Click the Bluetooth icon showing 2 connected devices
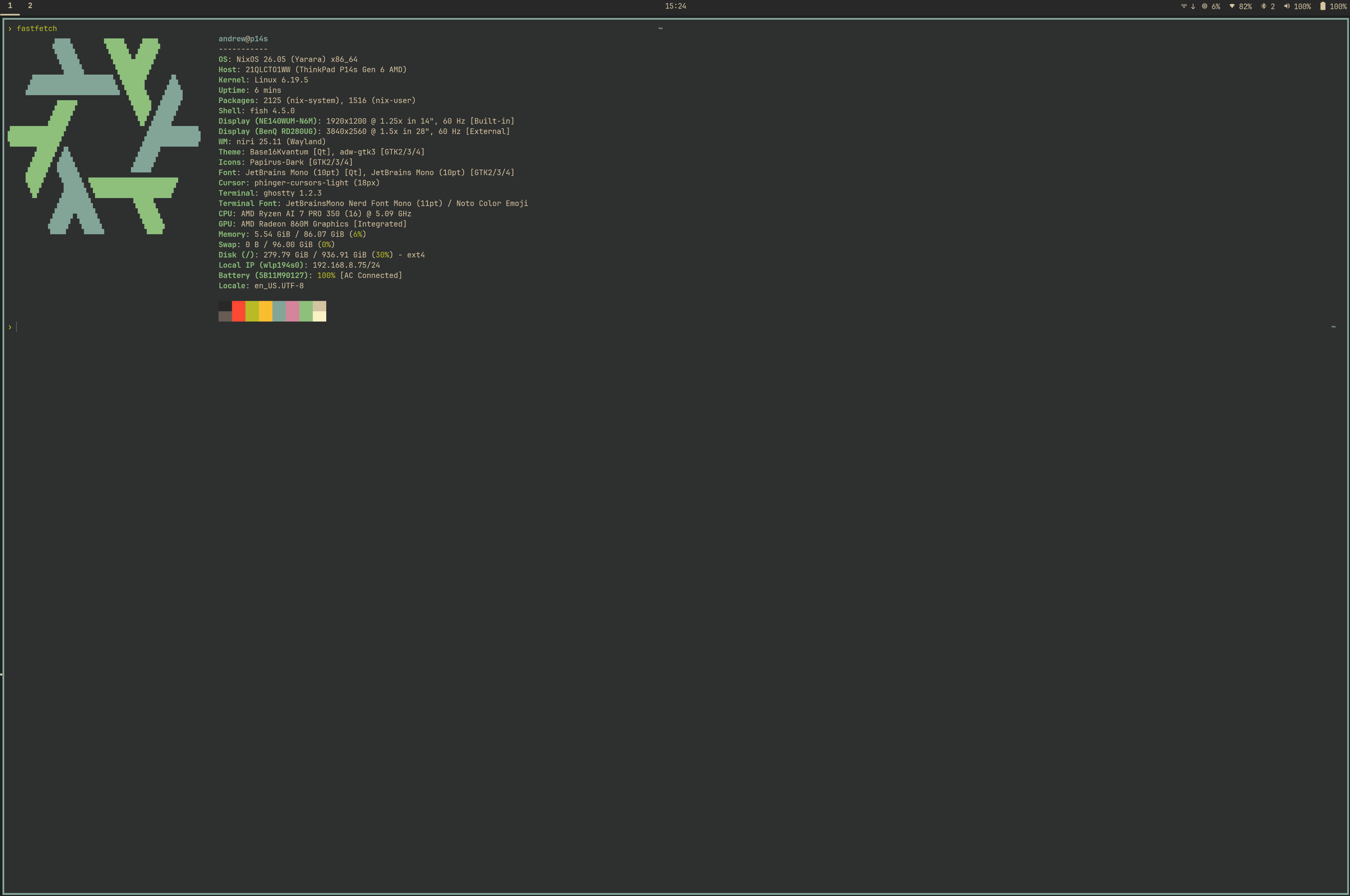Viewport: 1350px width, 896px height. point(1264,6)
